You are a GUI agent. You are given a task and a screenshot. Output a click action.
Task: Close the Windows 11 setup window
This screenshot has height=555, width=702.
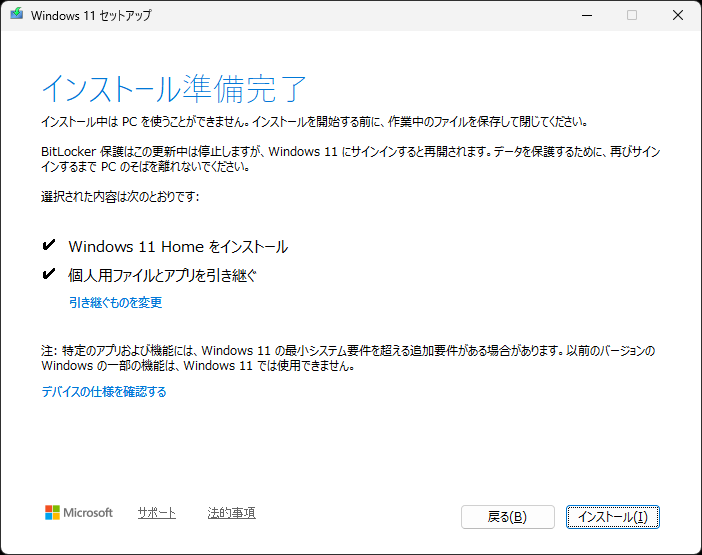678,15
